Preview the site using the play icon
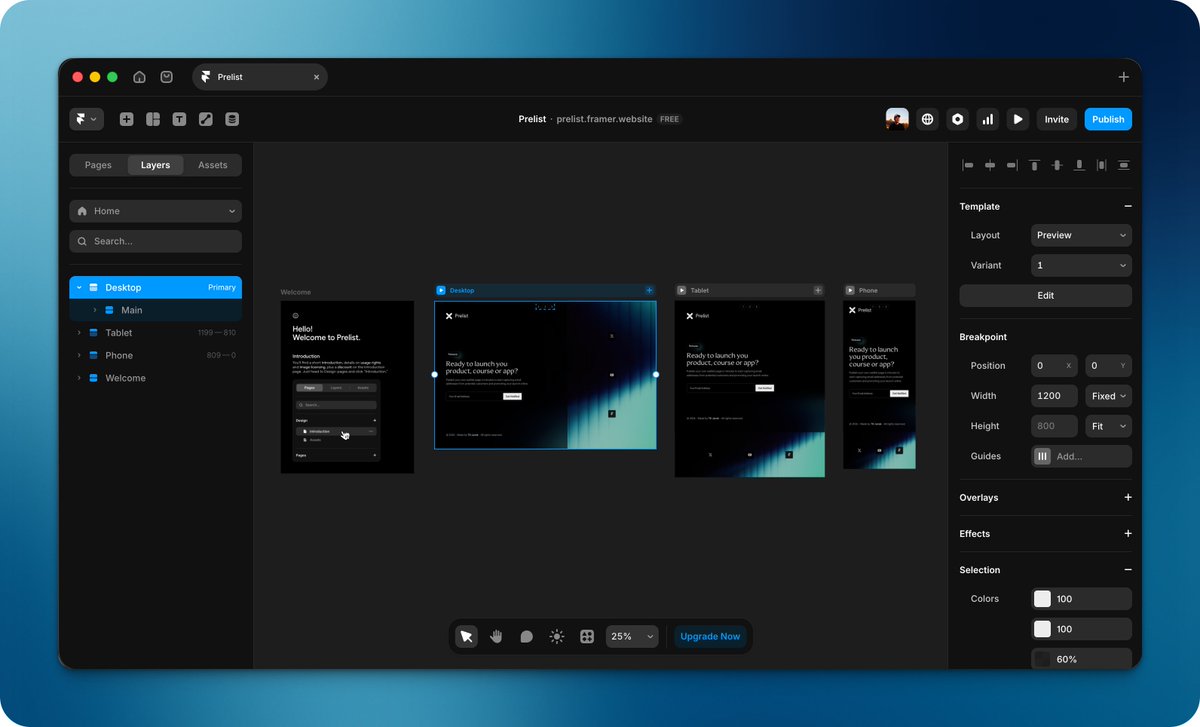Viewport: 1200px width, 727px height. pos(1018,119)
